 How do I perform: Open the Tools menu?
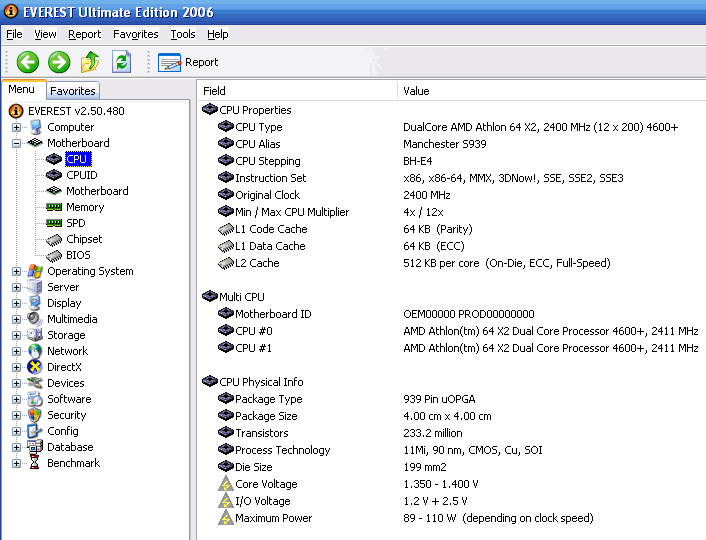[x=183, y=34]
